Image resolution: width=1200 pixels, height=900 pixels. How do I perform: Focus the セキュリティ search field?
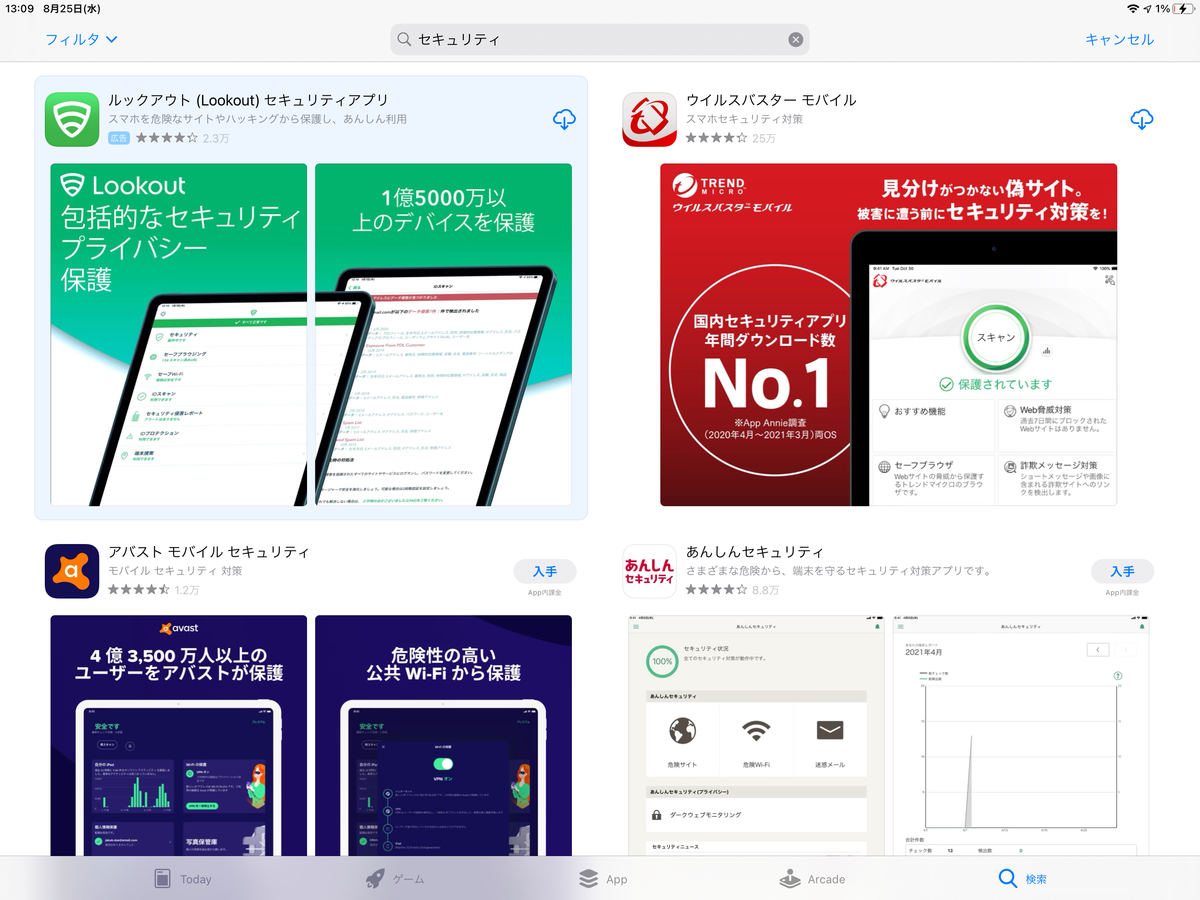pyautogui.click(x=599, y=39)
